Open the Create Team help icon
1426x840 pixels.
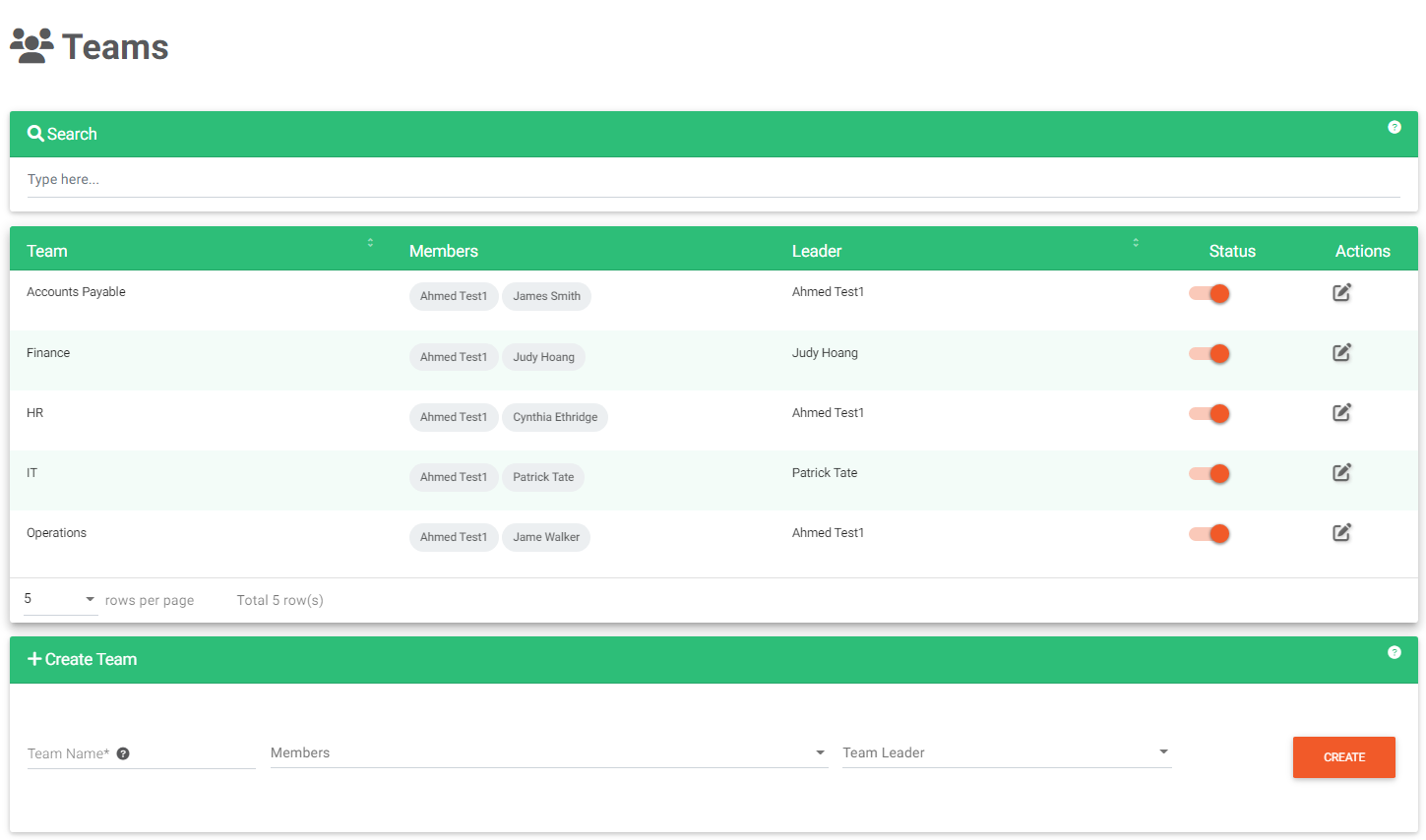point(1395,652)
